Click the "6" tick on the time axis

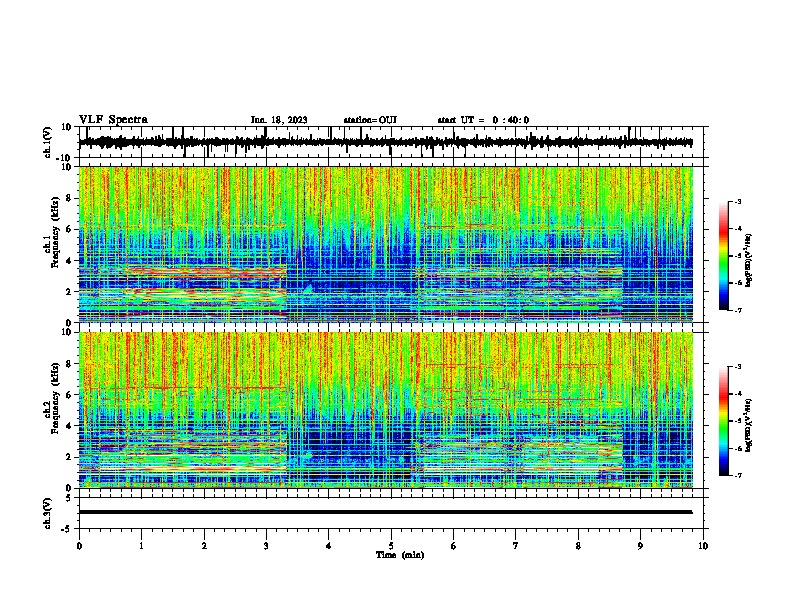(454, 546)
